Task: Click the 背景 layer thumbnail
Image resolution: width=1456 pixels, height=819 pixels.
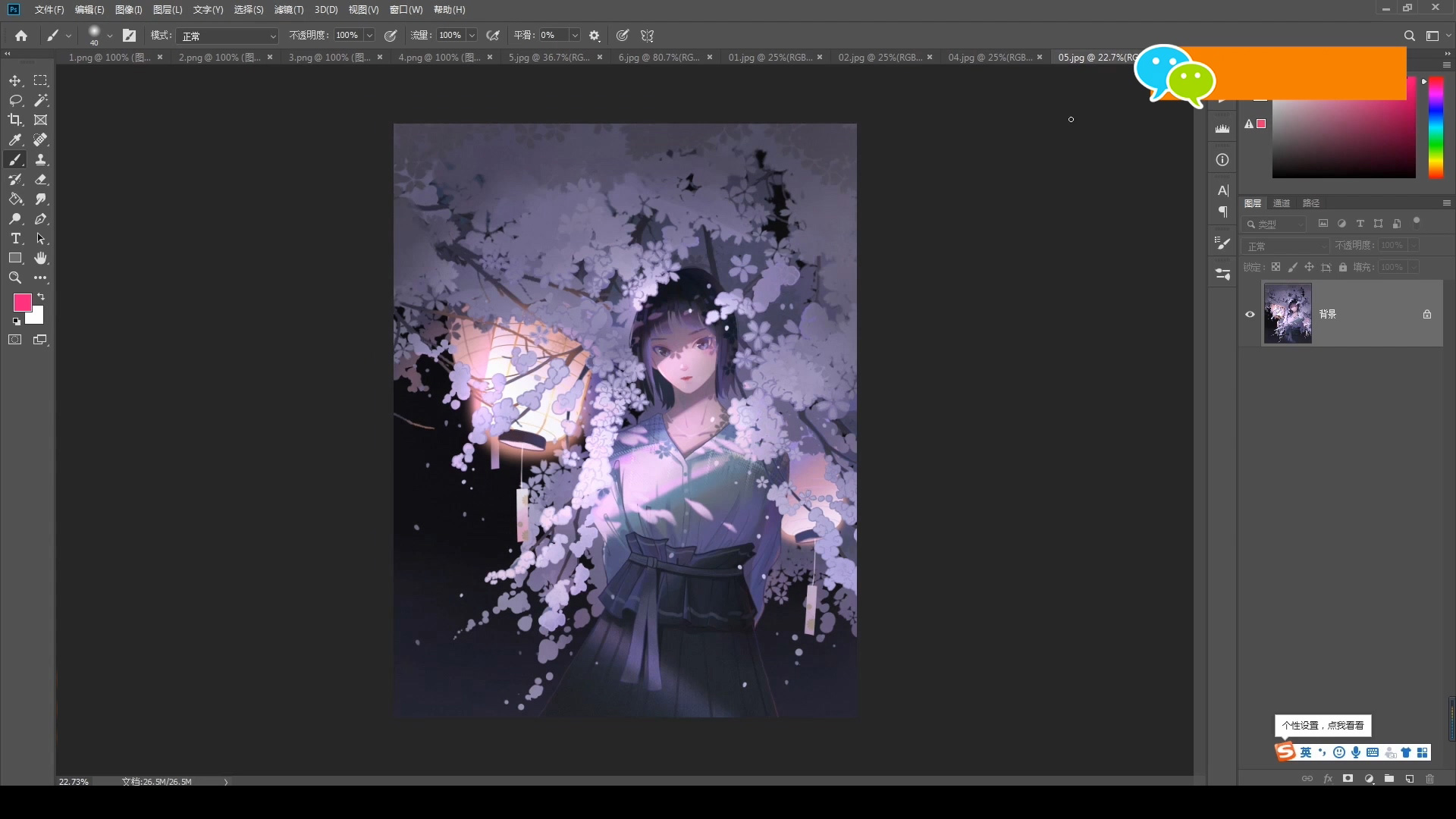Action: (x=1288, y=313)
